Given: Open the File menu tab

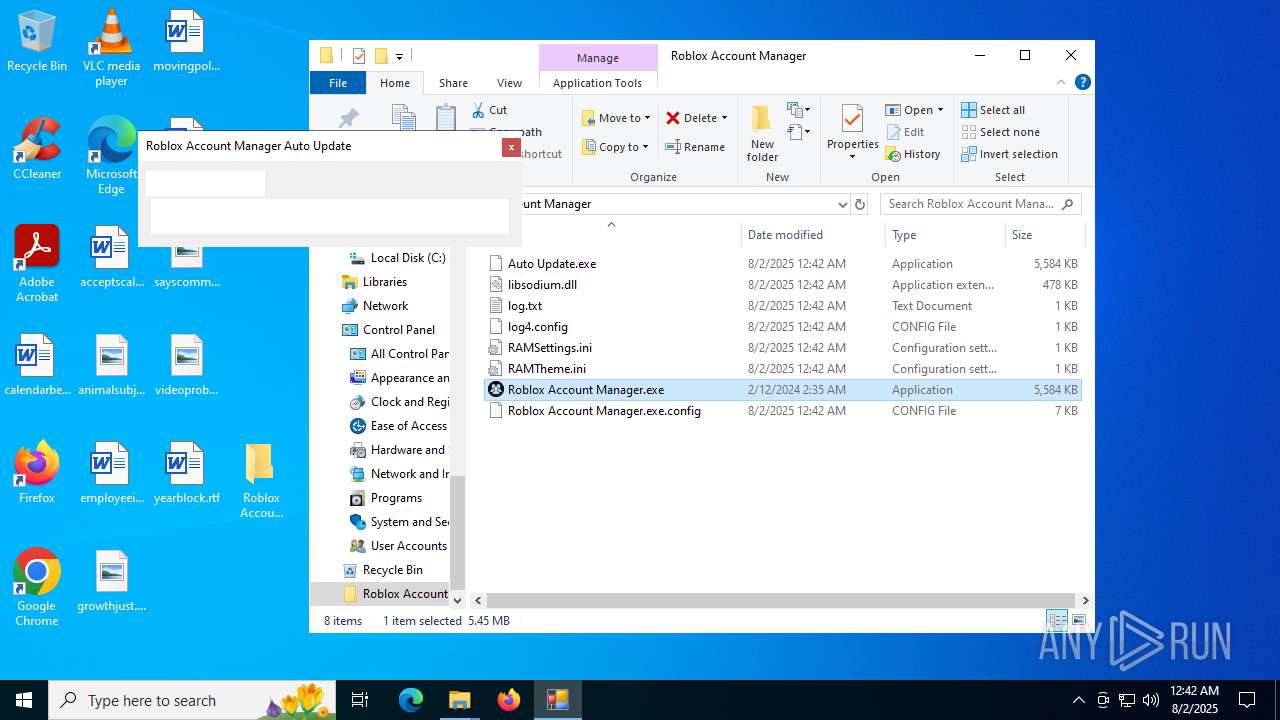Looking at the screenshot, I should click(x=338, y=83).
